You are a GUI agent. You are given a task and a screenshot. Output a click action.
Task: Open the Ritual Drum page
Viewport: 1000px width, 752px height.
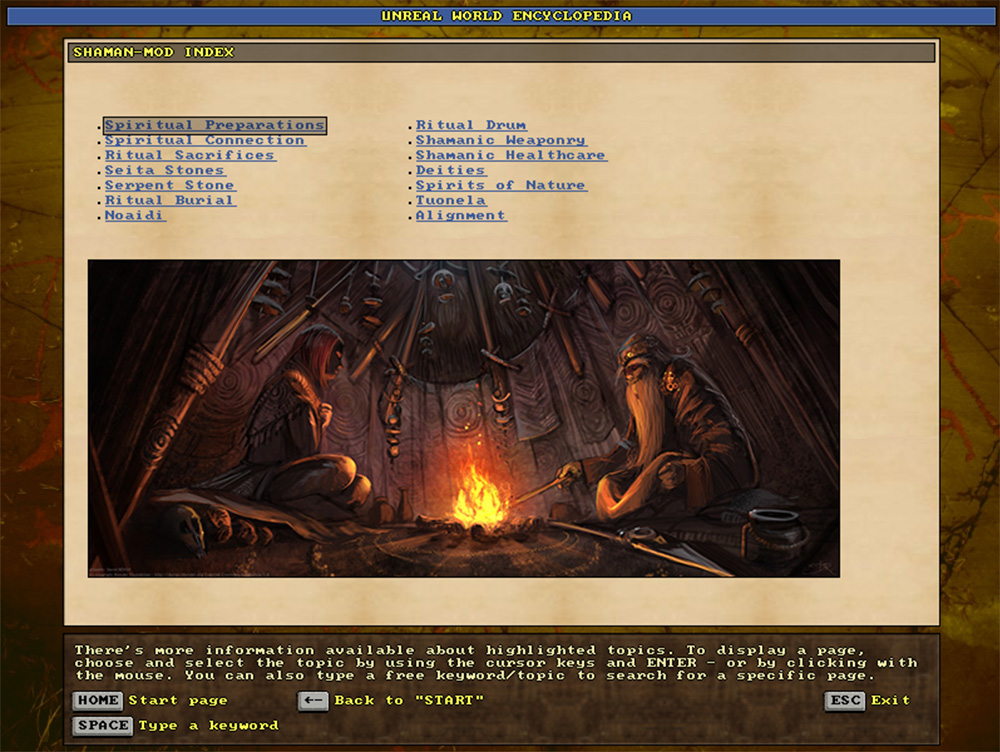pos(471,125)
